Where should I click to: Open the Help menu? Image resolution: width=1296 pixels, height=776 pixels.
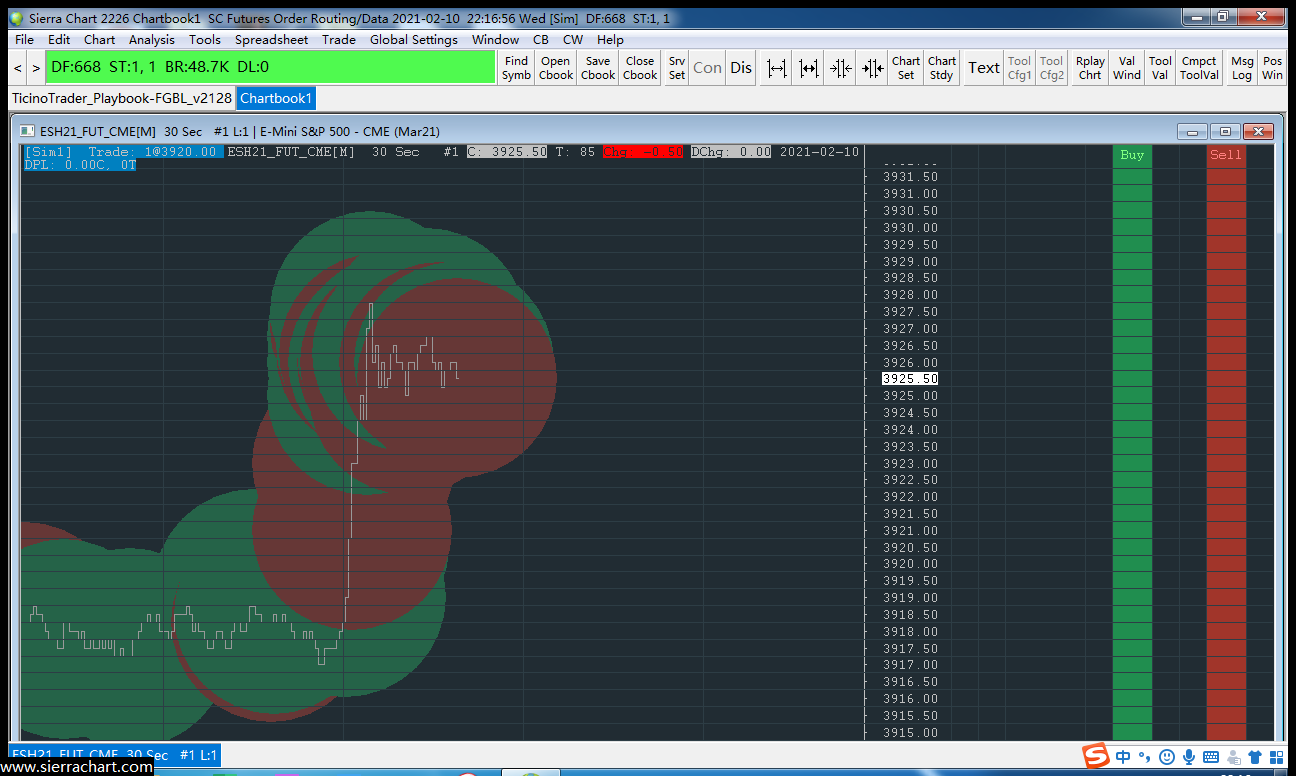click(x=610, y=40)
